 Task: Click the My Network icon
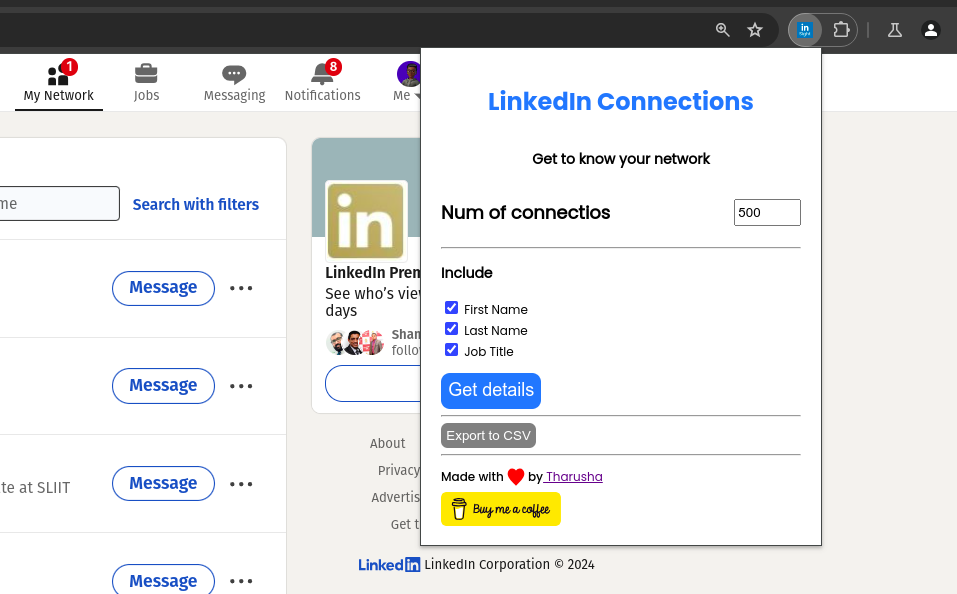coord(58,75)
